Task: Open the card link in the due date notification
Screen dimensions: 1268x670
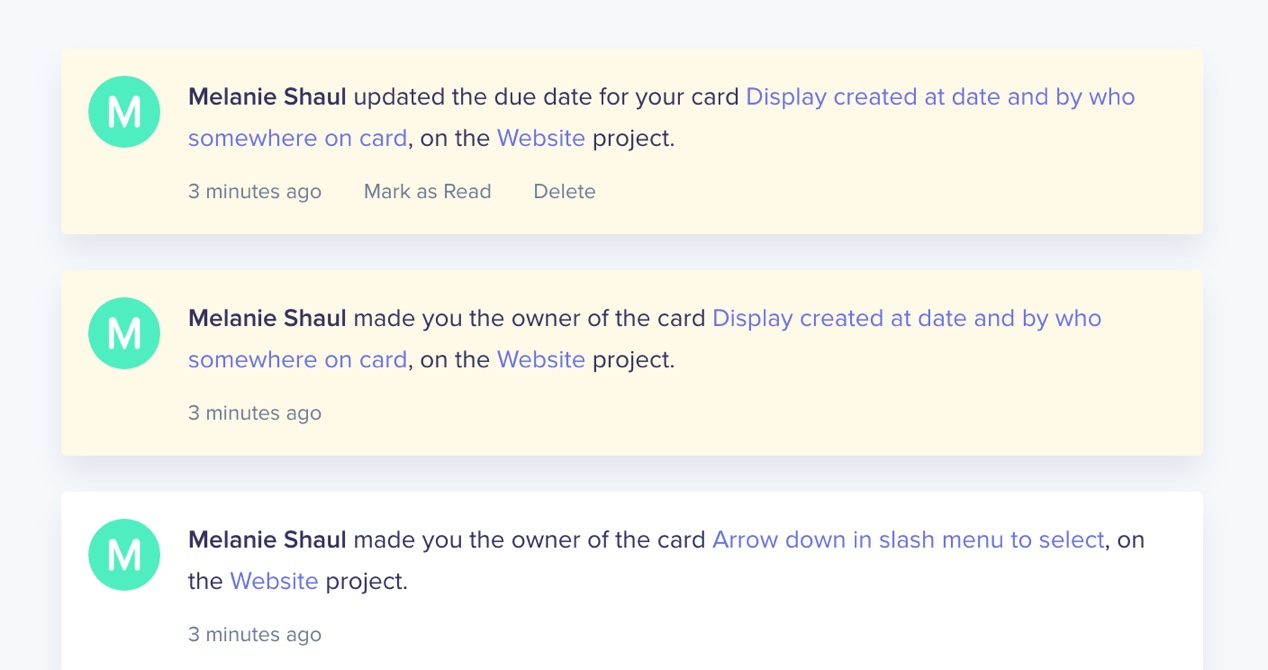Action: (x=939, y=97)
